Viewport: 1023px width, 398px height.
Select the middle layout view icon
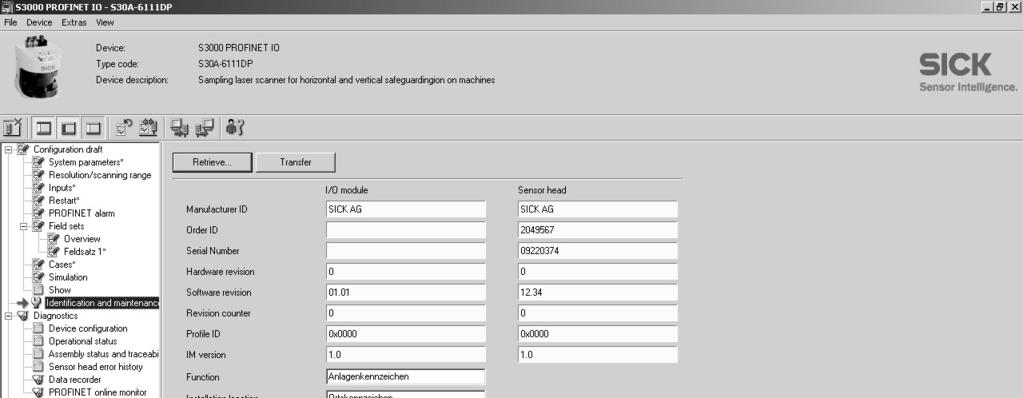coord(69,128)
